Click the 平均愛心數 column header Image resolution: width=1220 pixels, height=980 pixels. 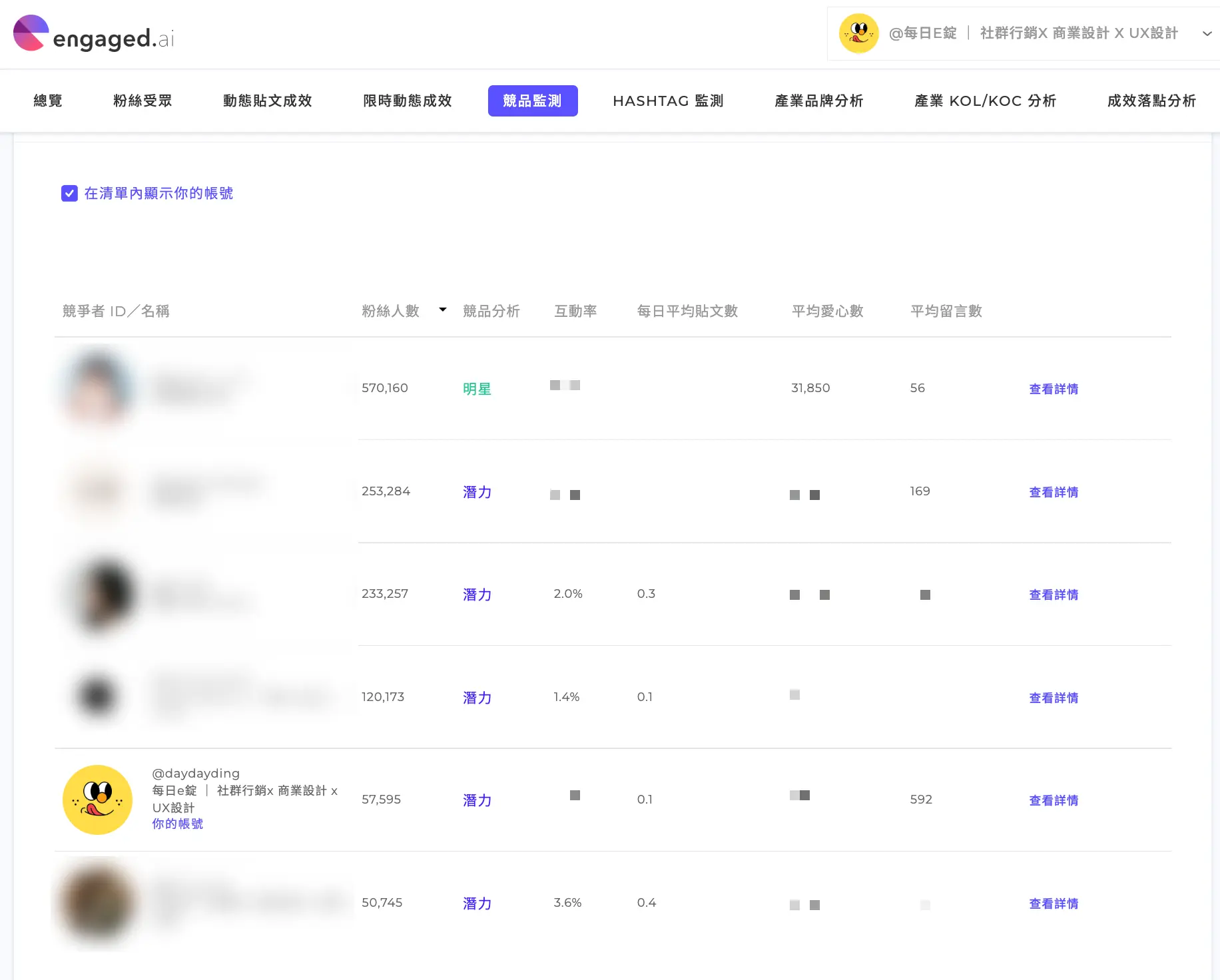pos(827,311)
